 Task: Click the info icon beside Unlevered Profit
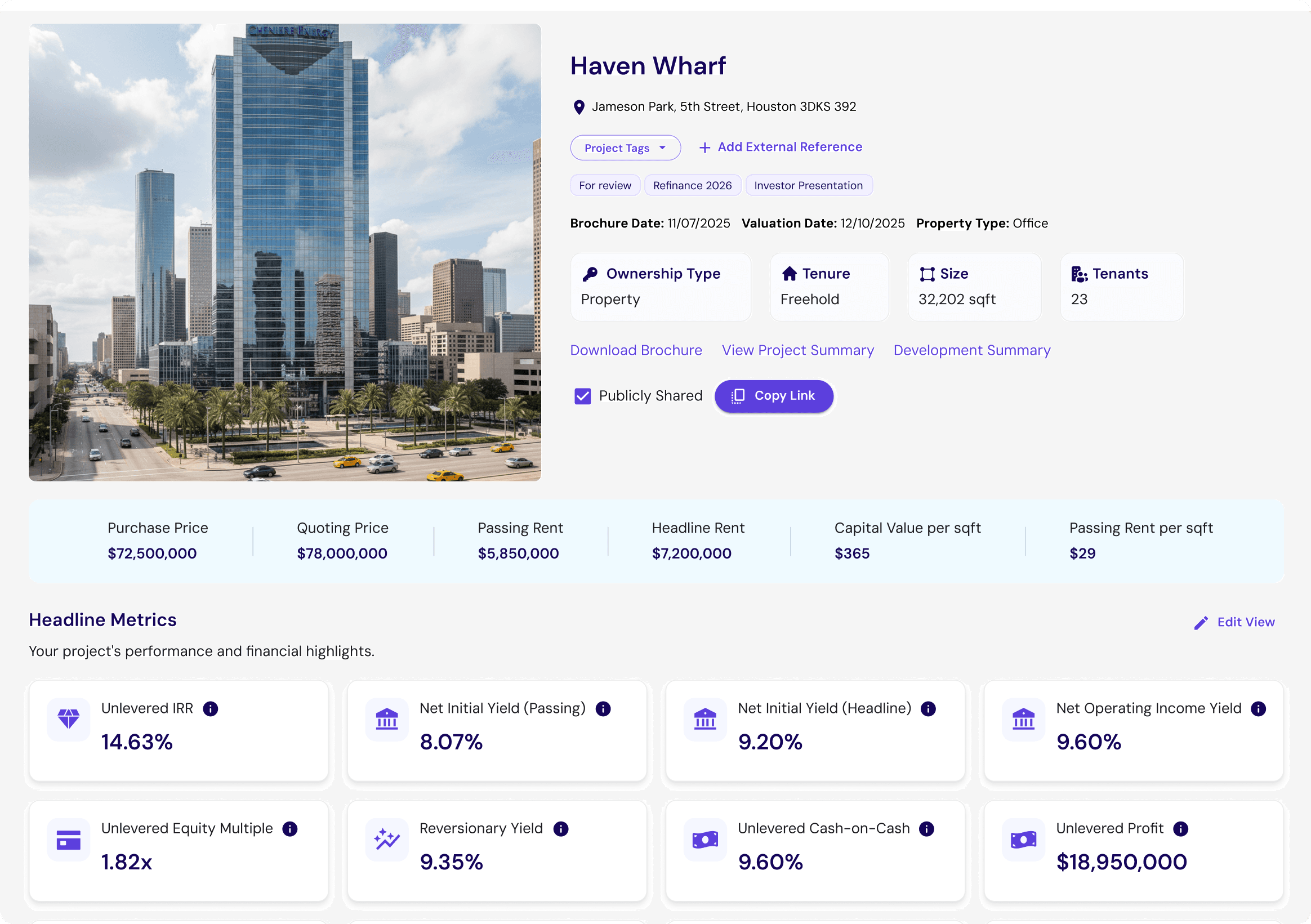tap(1180, 829)
